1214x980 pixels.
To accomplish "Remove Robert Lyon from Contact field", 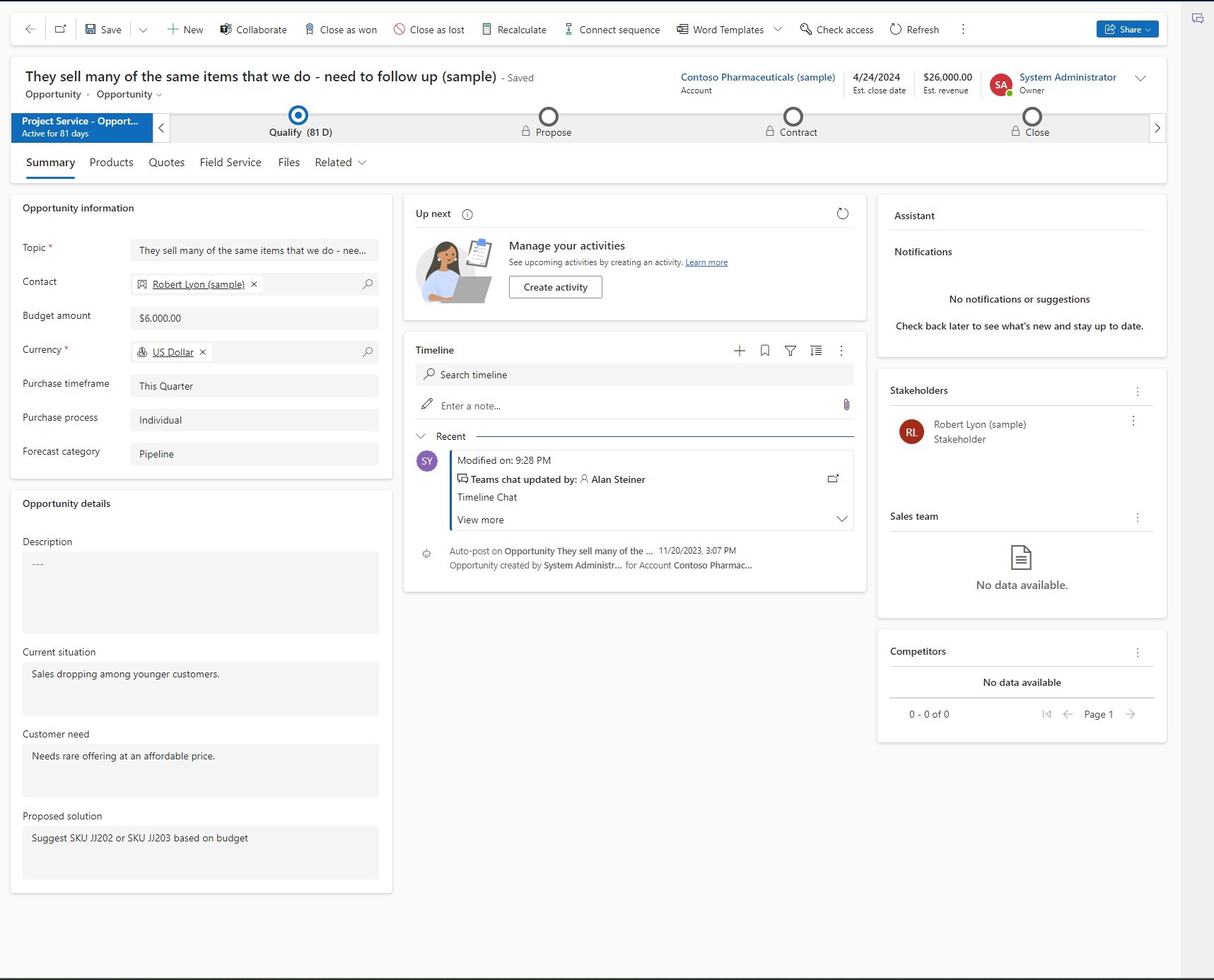I will tap(254, 284).
